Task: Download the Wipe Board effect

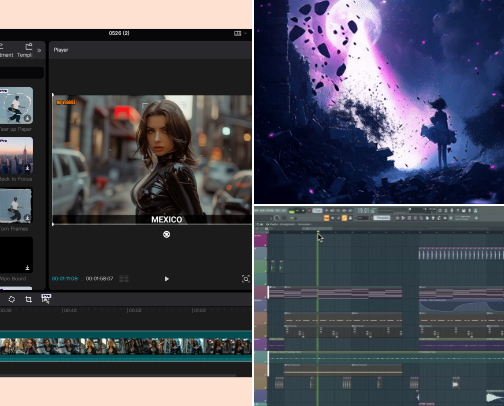Action: pyautogui.click(x=27, y=268)
